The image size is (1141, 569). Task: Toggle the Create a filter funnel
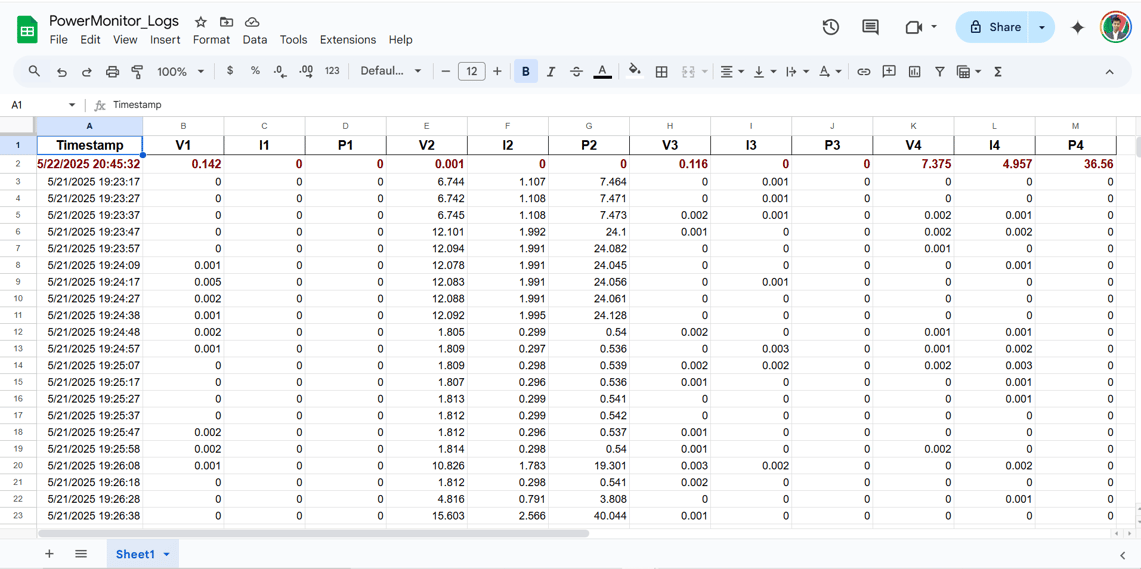(939, 71)
